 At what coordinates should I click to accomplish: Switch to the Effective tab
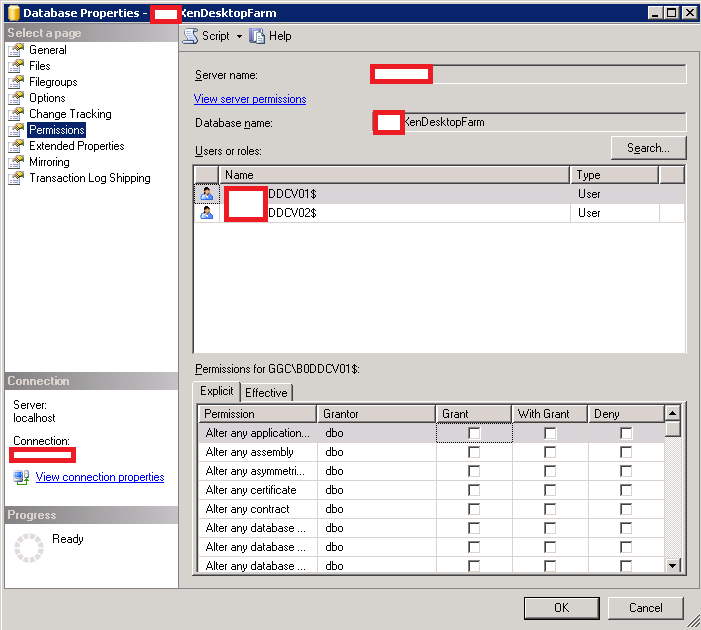coord(266,393)
